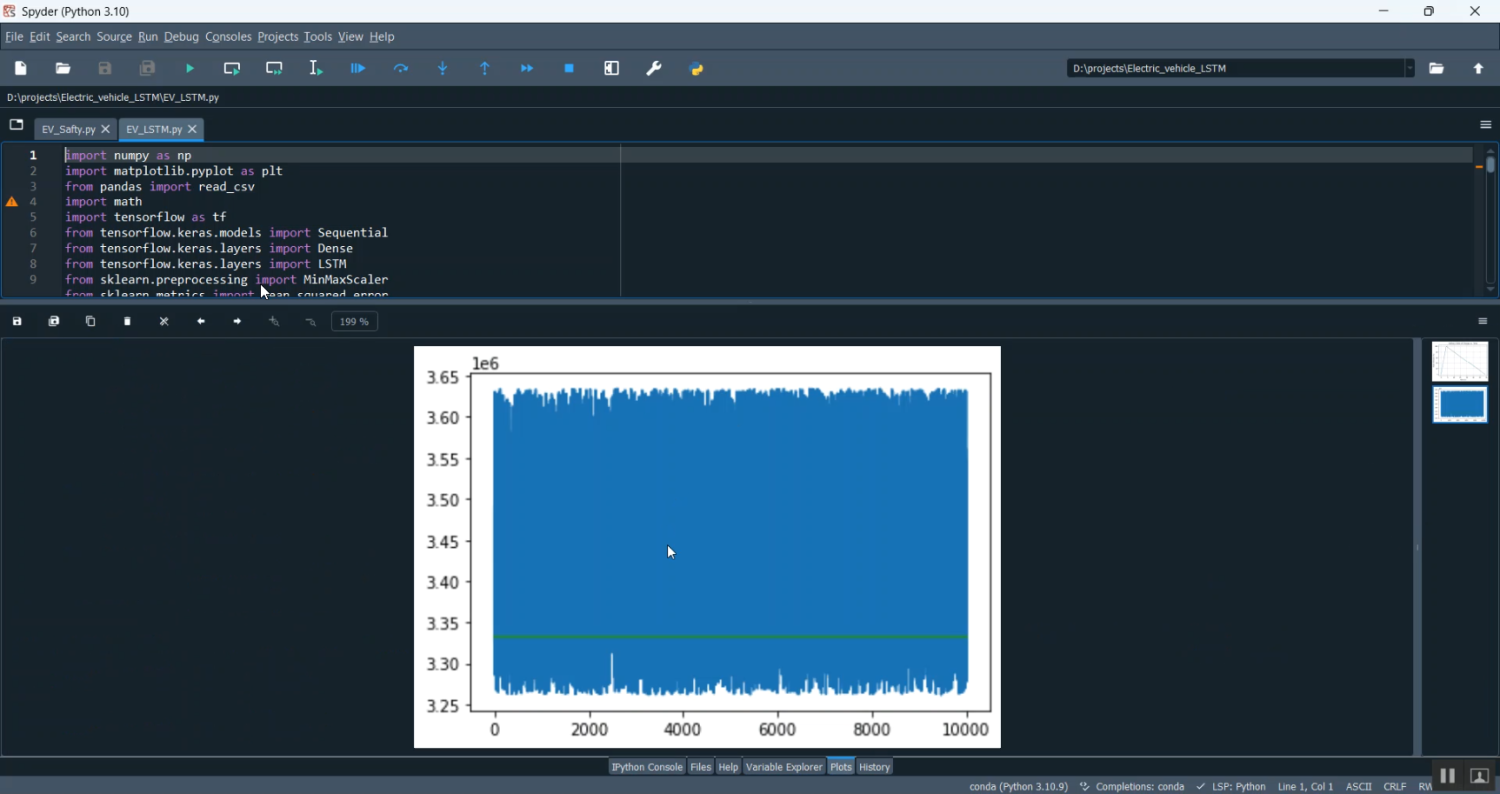Open the PYTHONPATH manager Python icon
The image size is (1500, 794).
tap(697, 69)
